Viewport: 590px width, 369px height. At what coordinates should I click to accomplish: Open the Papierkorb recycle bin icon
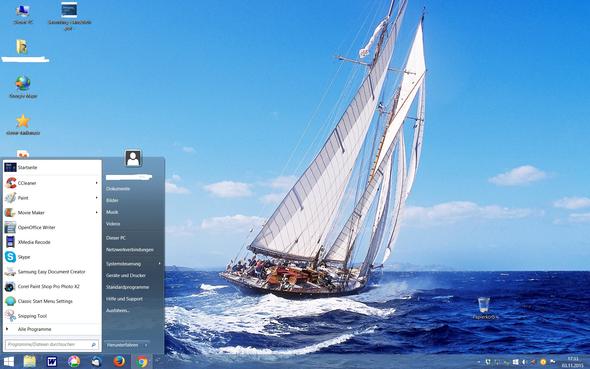pos(484,308)
